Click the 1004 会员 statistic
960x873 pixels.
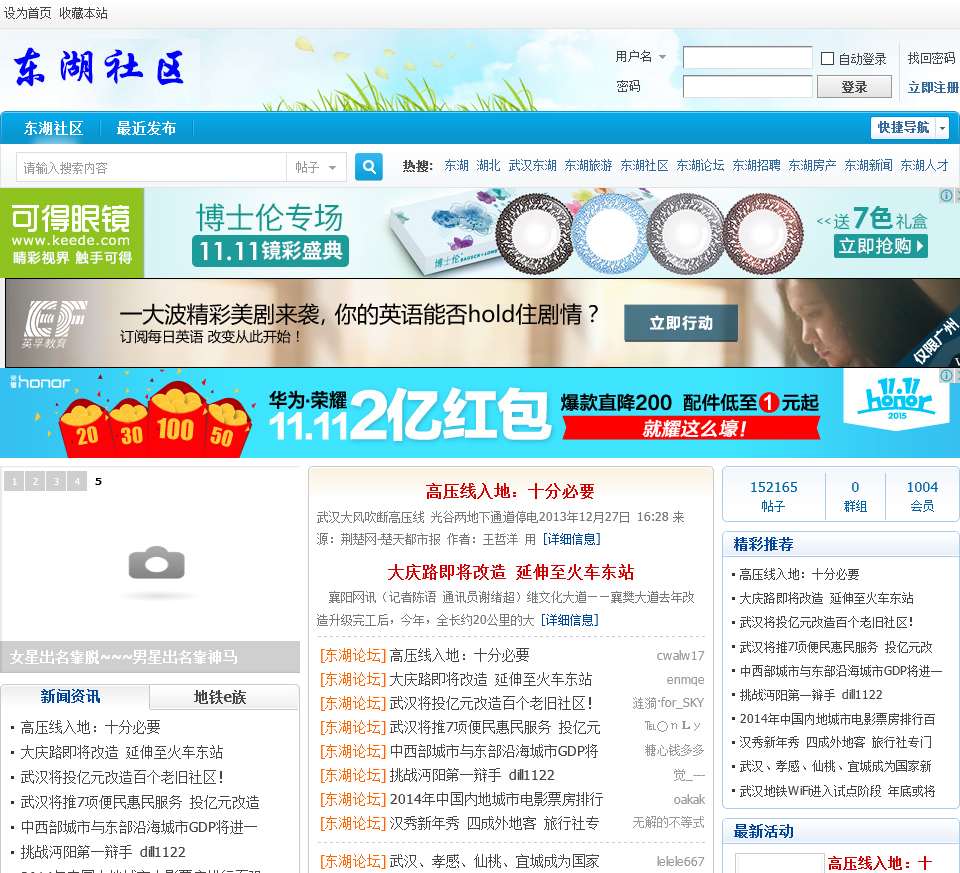click(x=922, y=496)
